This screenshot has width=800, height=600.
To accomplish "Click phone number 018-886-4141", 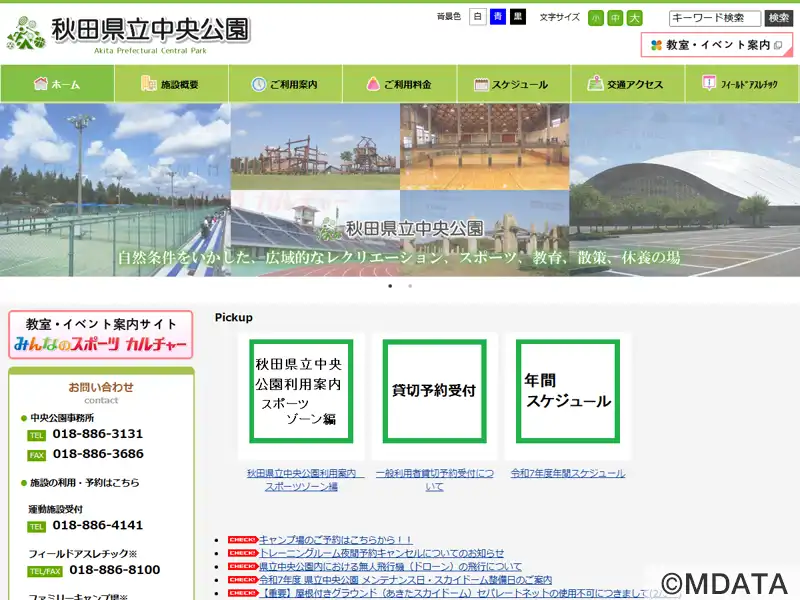I will (x=97, y=525).
